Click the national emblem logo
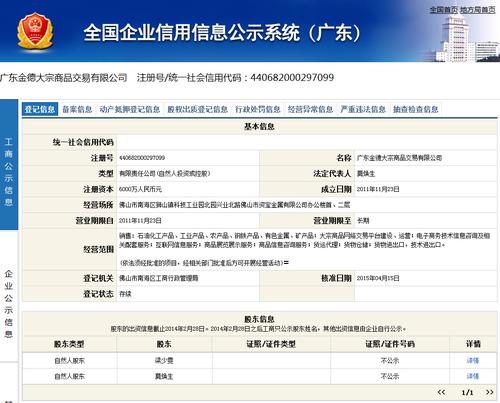500x403 pixels. click(35, 31)
